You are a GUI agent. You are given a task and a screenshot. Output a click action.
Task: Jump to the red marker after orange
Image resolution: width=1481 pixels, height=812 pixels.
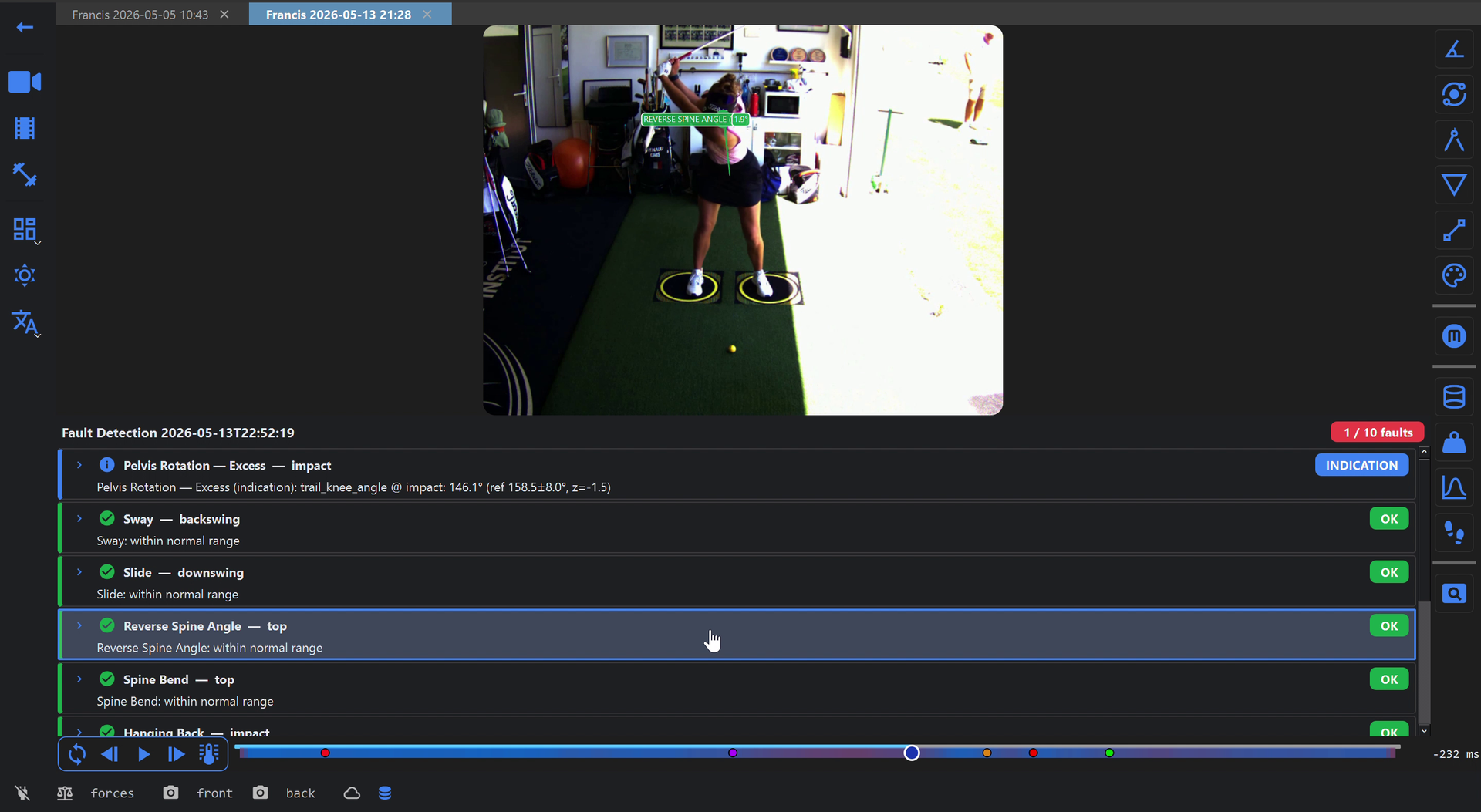pyautogui.click(x=1034, y=753)
